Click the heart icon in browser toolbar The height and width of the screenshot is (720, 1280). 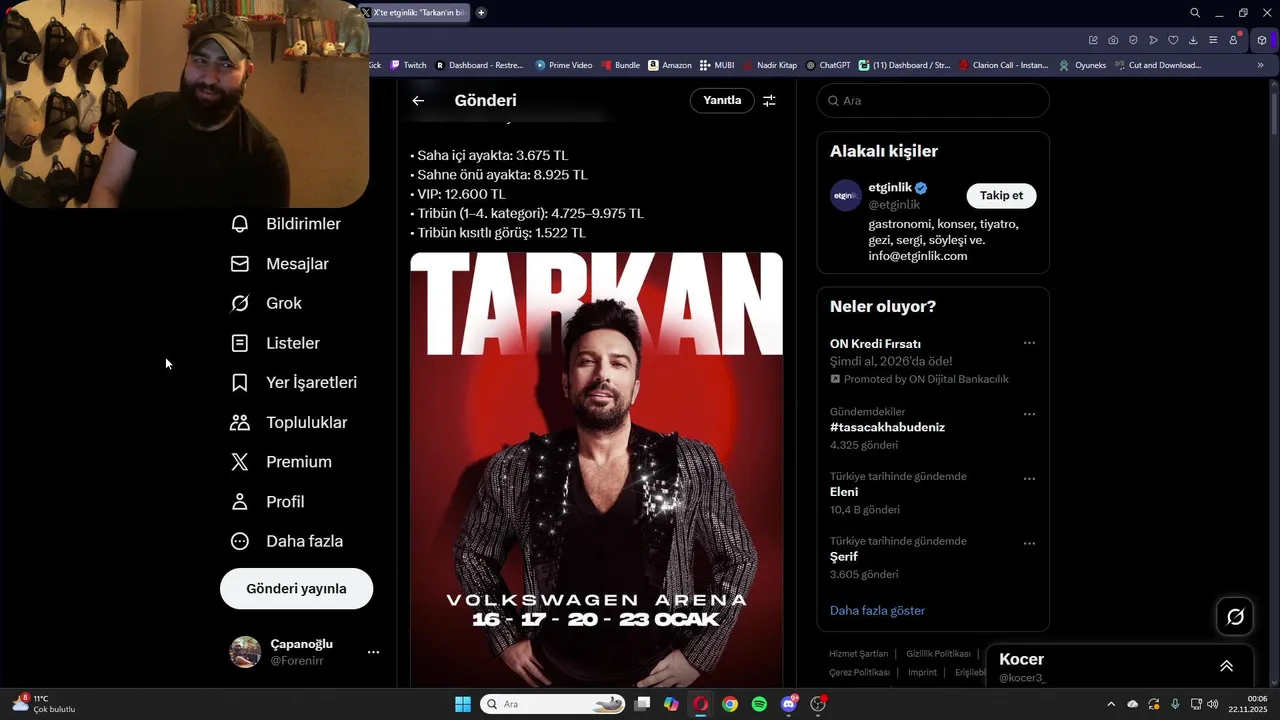click(x=1173, y=40)
